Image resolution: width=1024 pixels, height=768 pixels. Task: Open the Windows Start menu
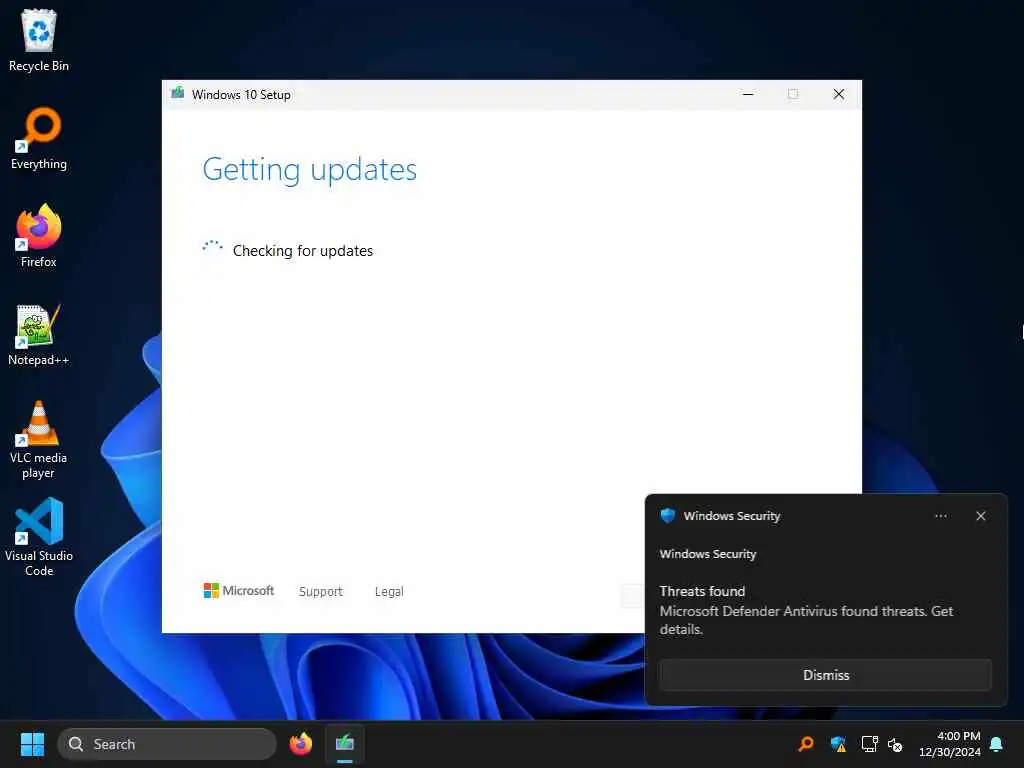(x=32, y=744)
